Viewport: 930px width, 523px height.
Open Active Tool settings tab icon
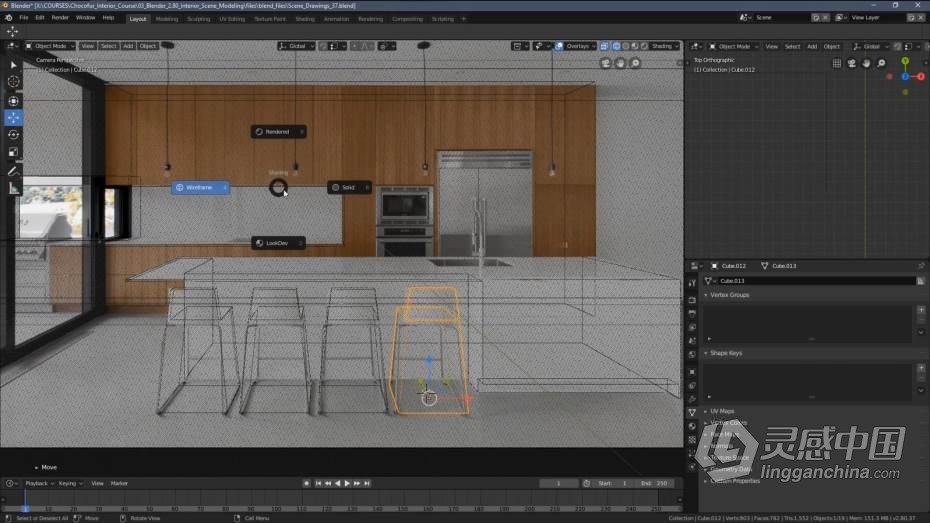692,283
